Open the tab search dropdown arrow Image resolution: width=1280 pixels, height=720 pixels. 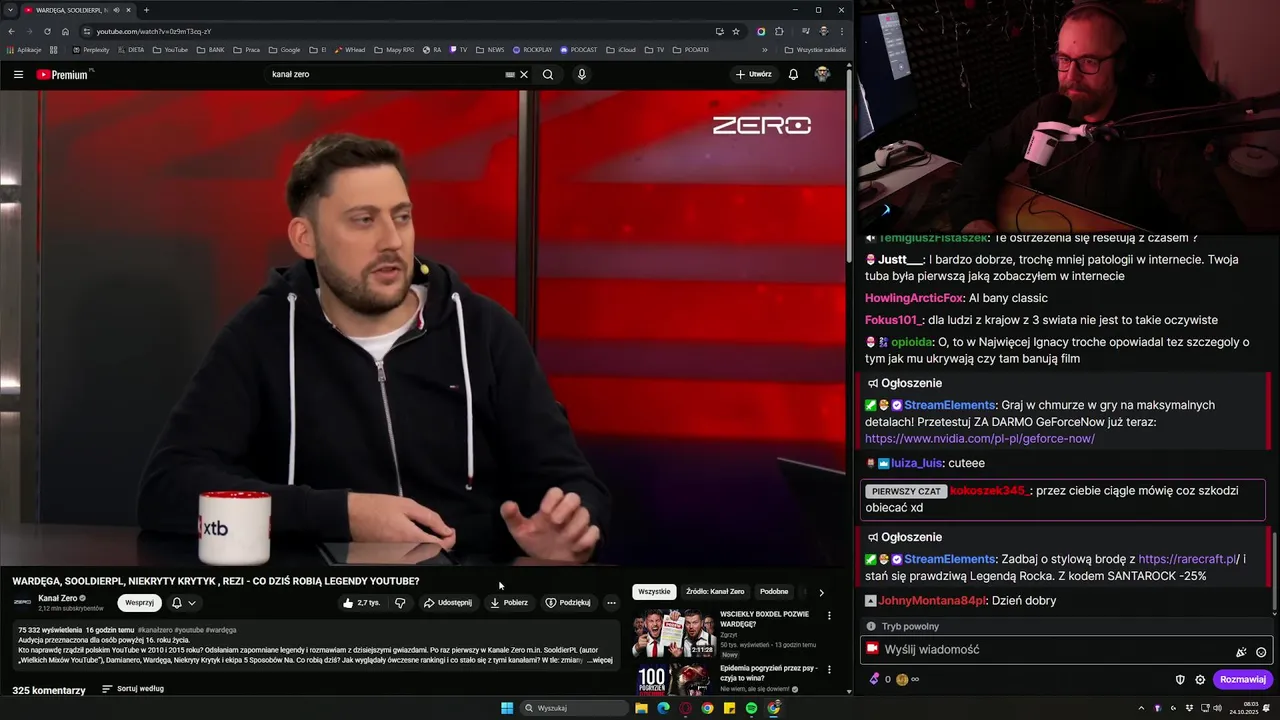(x=10, y=10)
